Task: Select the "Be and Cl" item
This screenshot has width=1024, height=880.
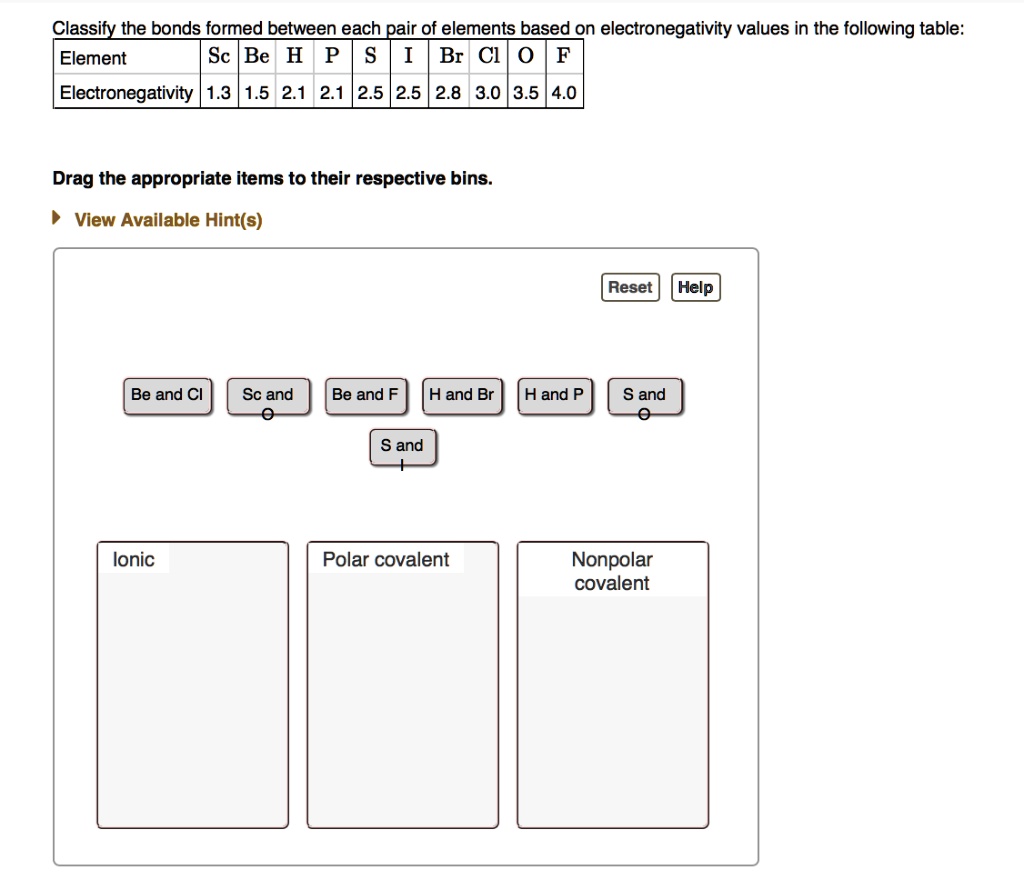Action: click(167, 395)
